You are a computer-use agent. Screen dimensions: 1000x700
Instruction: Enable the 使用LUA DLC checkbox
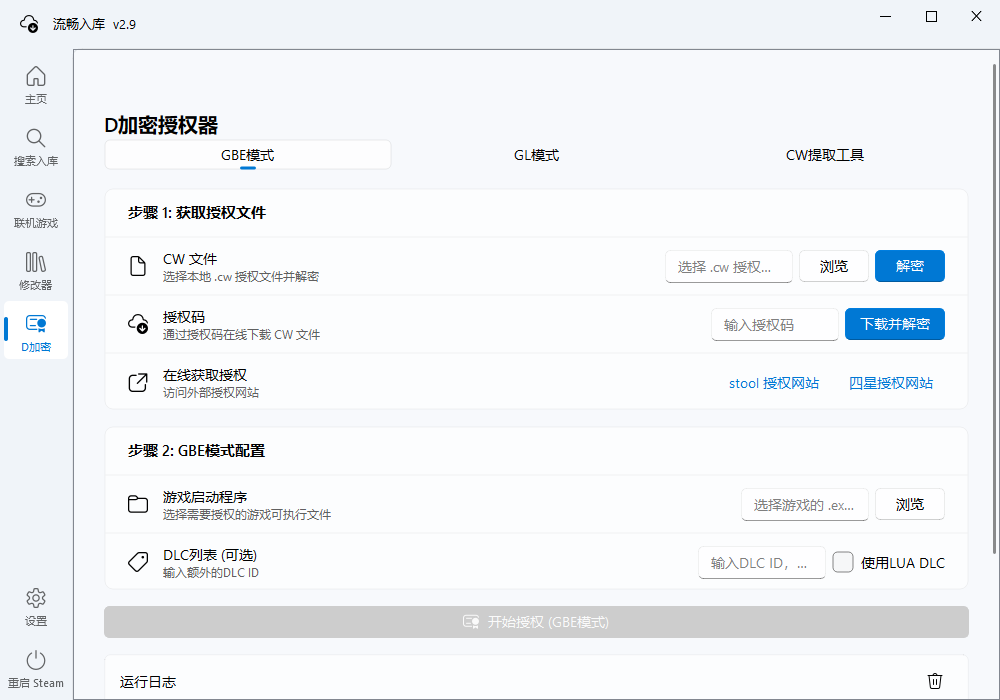(x=843, y=563)
